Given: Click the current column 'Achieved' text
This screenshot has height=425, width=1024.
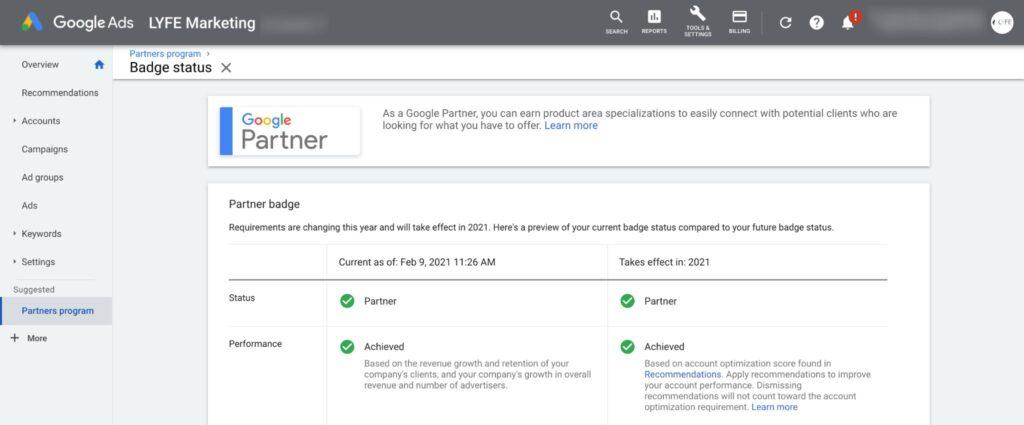Looking at the screenshot, I should [x=384, y=347].
